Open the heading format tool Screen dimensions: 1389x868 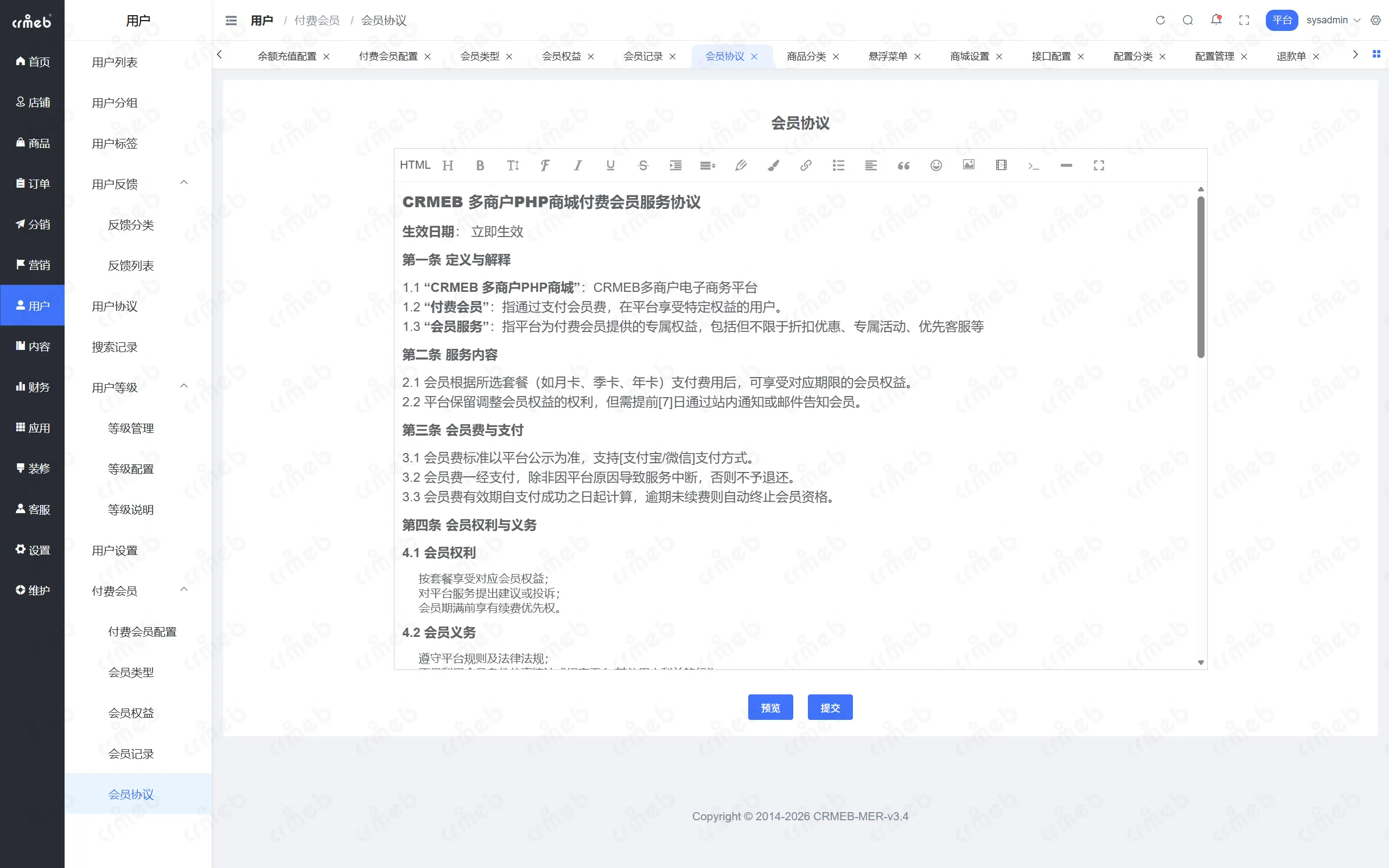pyautogui.click(x=448, y=166)
